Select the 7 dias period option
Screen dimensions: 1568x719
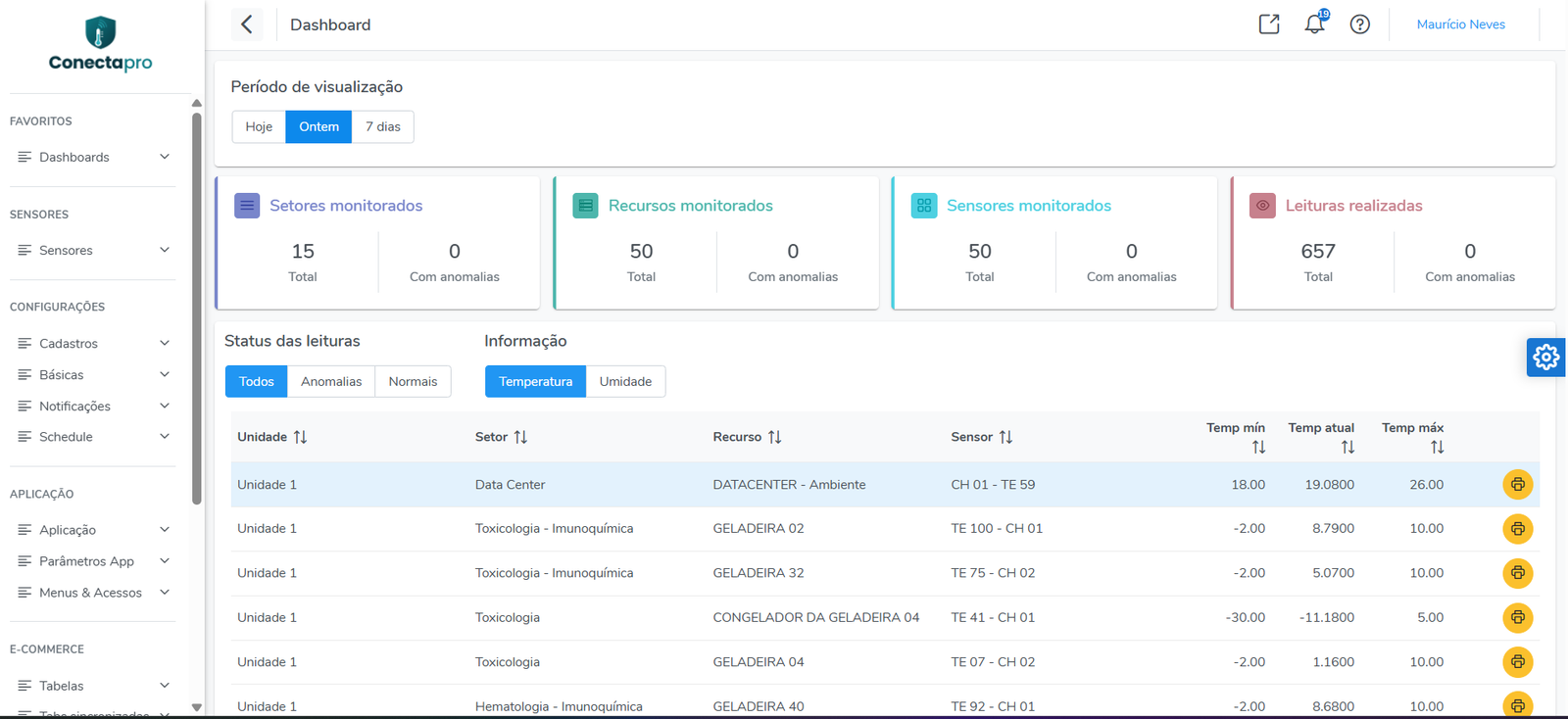tap(383, 126)
